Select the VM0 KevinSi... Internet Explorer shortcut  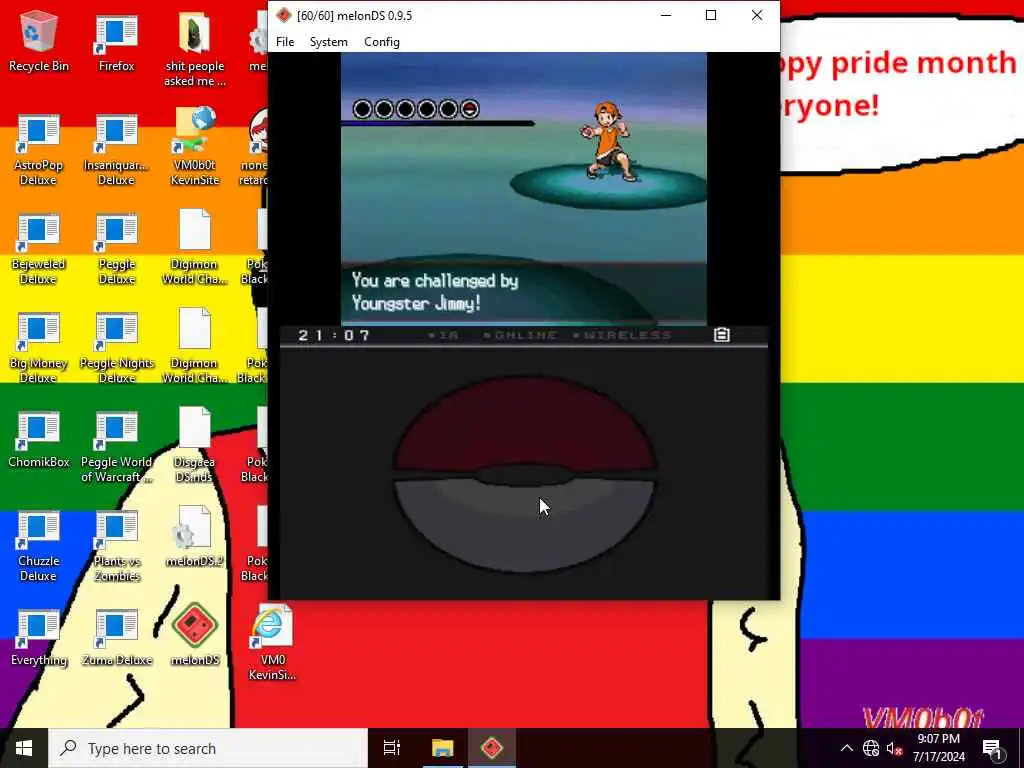pyautogui.click(x=272, y=644)
